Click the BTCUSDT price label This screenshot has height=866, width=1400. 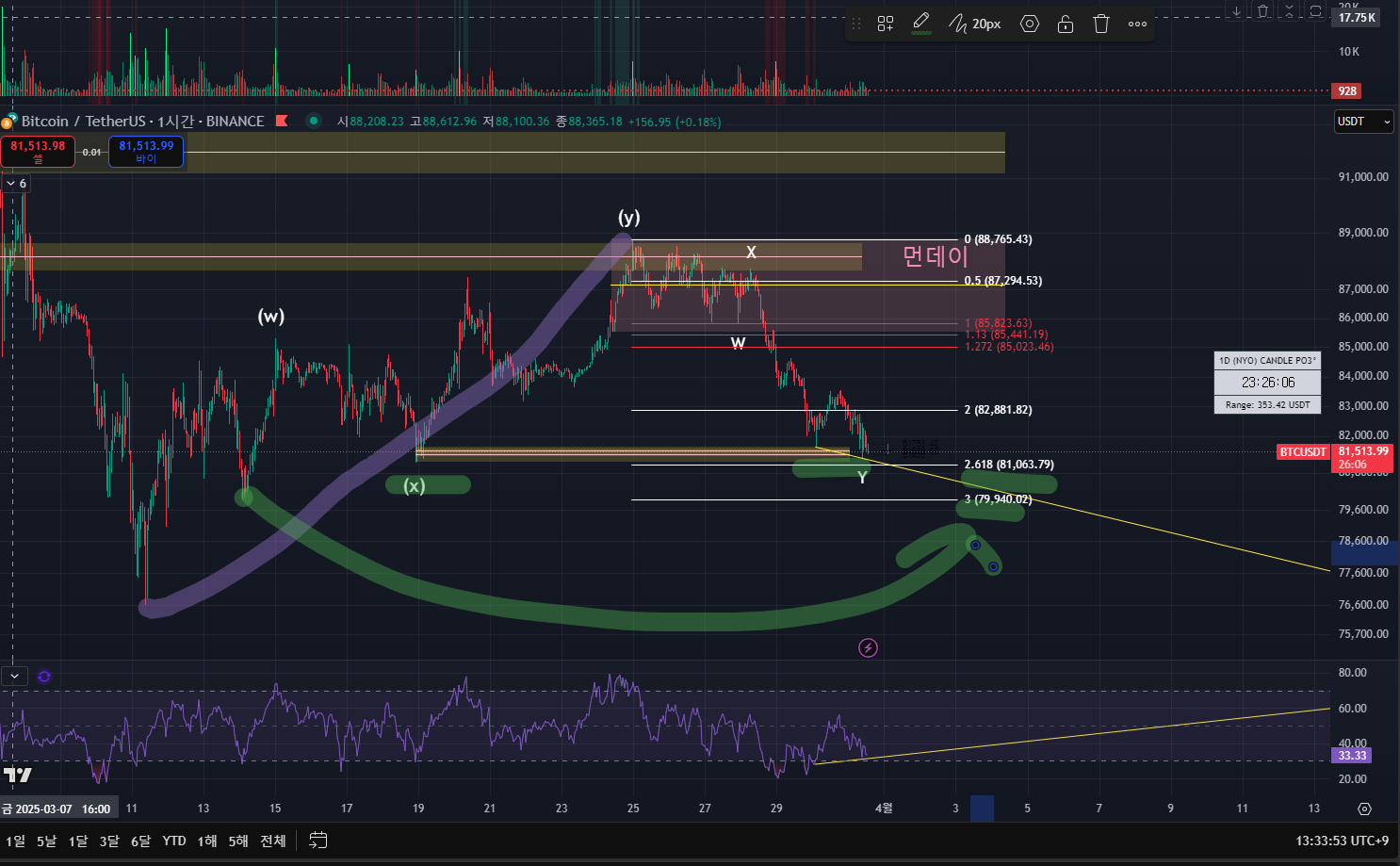[x=1303, y=452]
